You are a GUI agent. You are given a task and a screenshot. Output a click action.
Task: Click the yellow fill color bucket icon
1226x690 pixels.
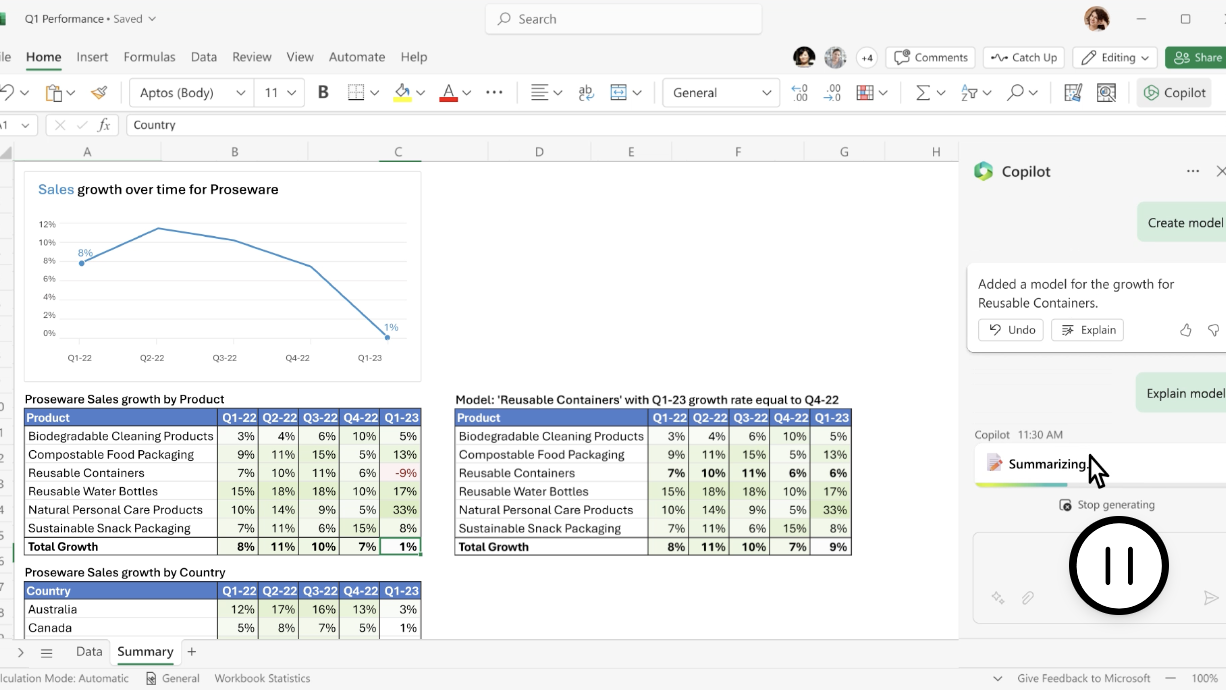pyautogui.click(x=402, y=93)
